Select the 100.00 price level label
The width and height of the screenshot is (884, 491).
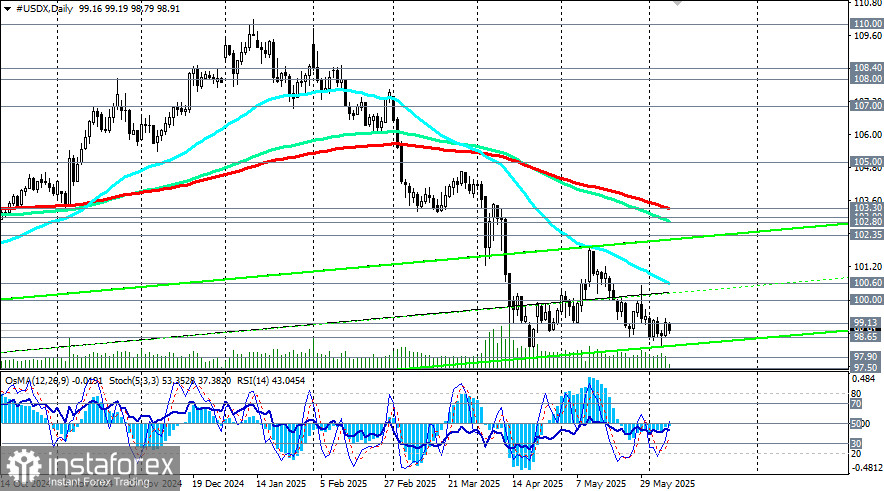click(867, 300)
